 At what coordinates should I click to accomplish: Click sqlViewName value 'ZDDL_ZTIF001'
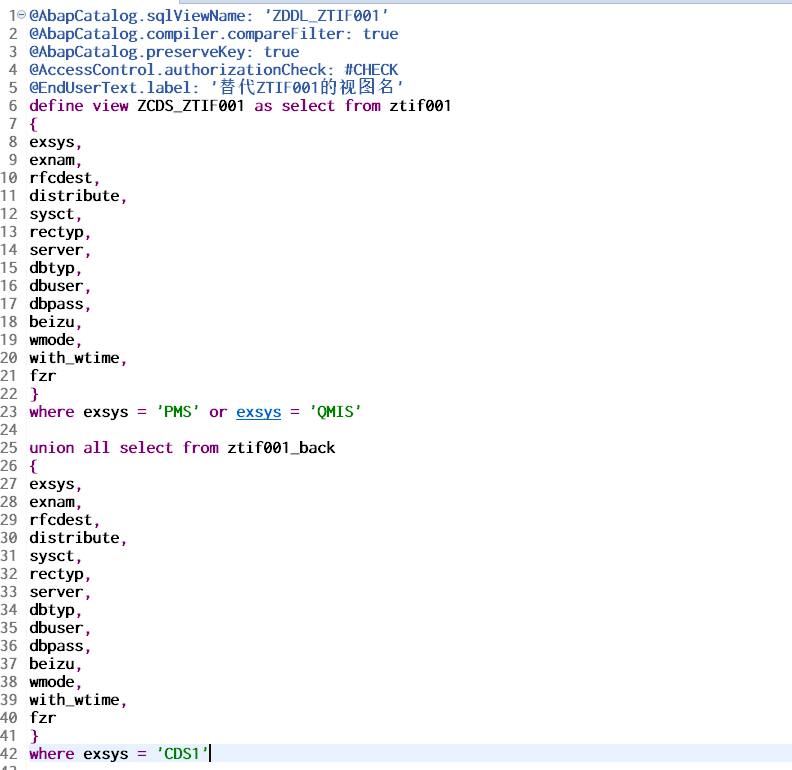pyautogui.click(x=327, y=16)
